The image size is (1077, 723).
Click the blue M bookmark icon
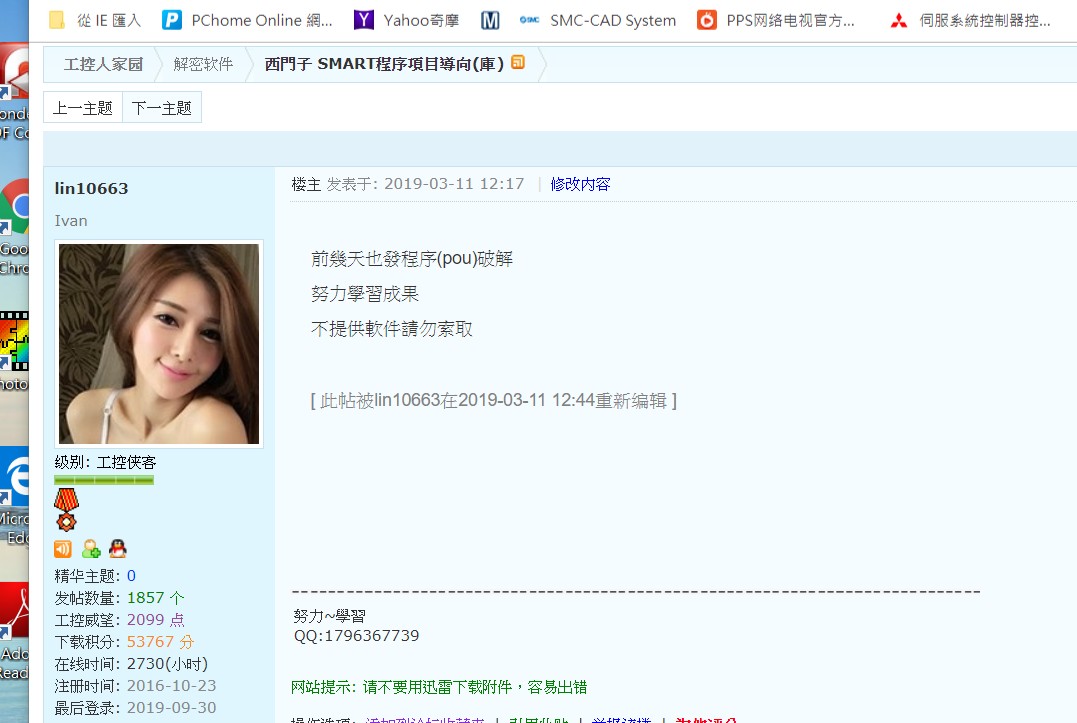[x=490, y=20]
